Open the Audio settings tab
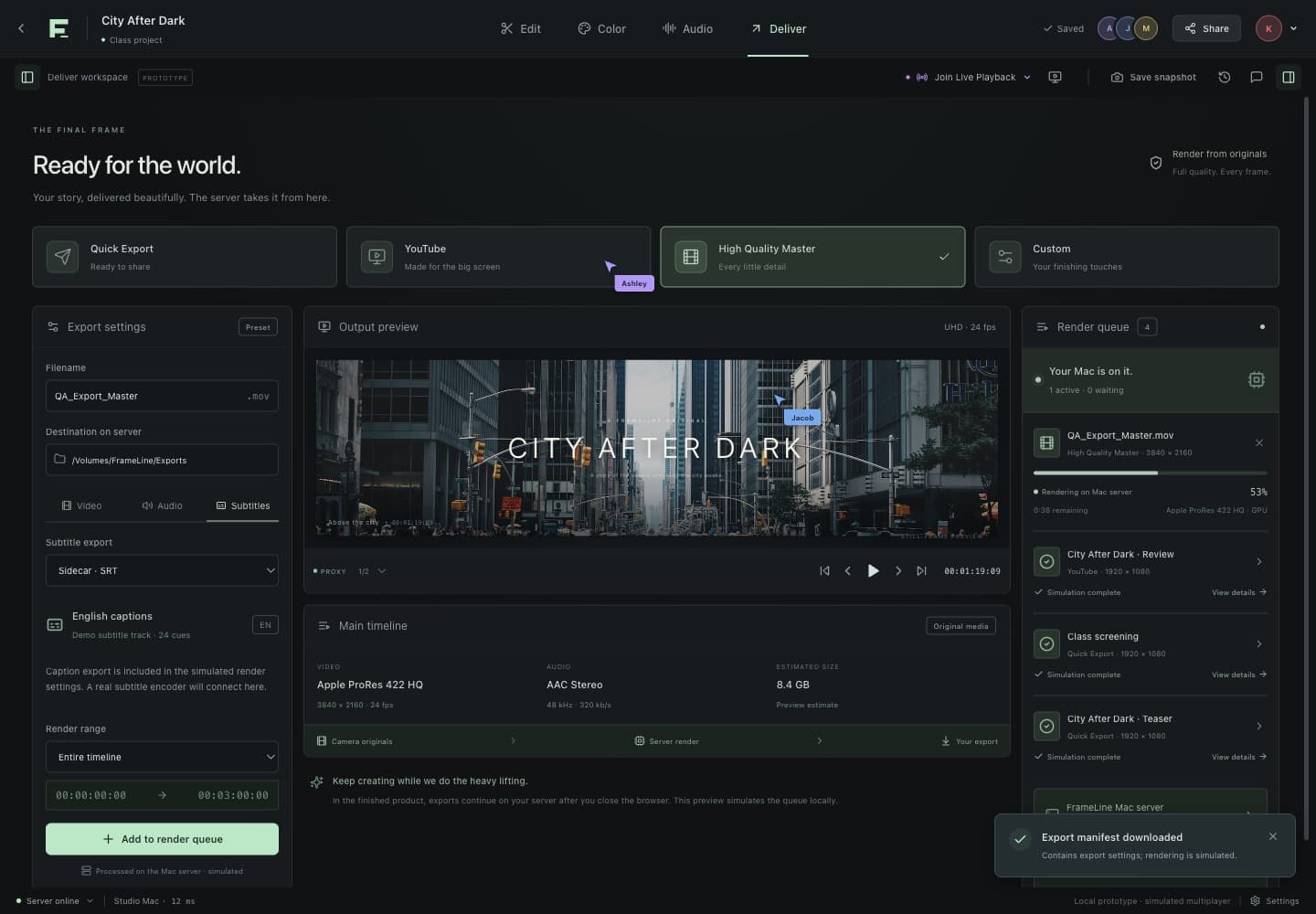The width and height of the screenshot is (1316, 914). pyautogui.click(x=162, y=505)
